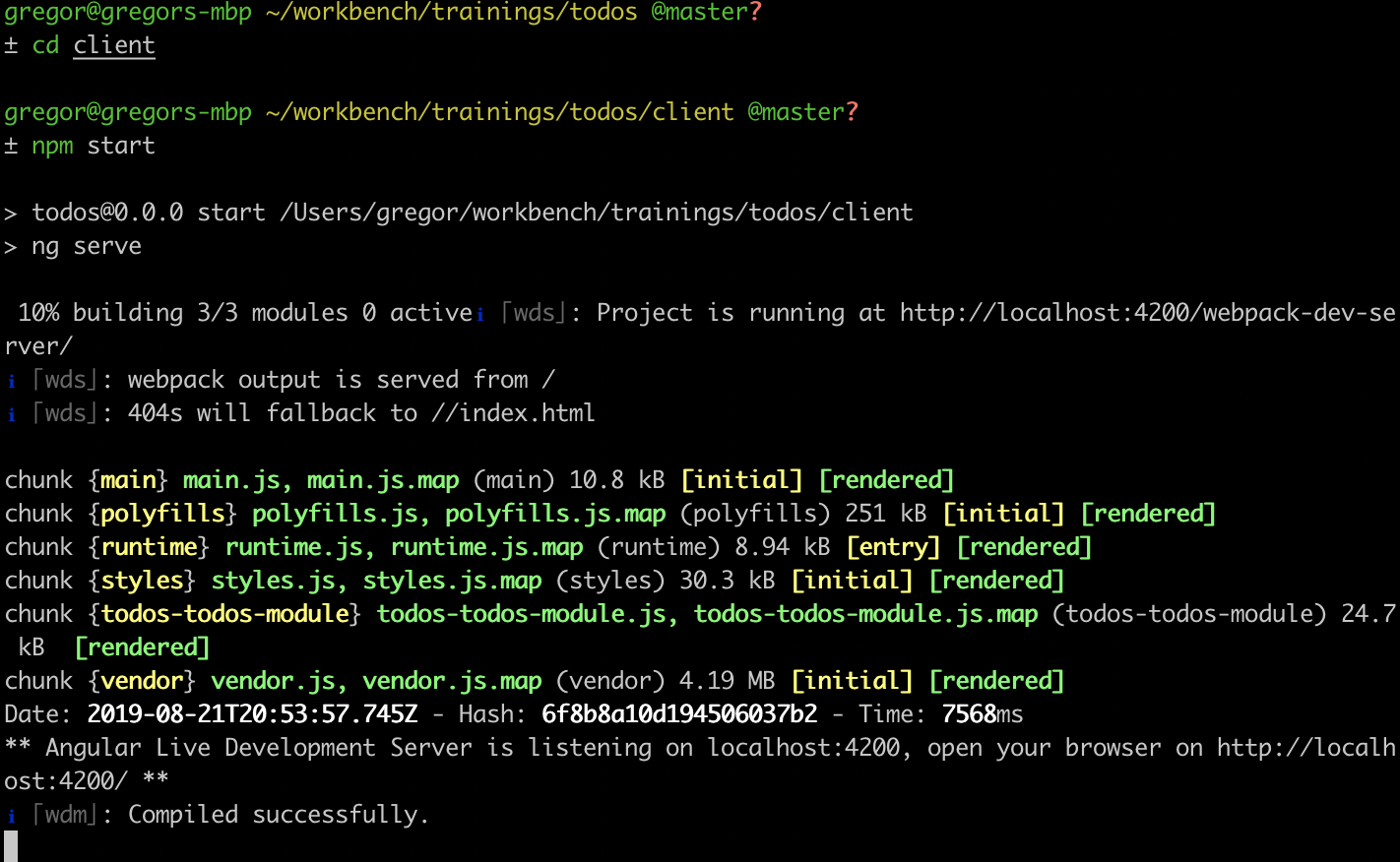This screenshot has width=1400, height=862.
Task: Click the terminal cursor block
Action: (x=11, y=846)
